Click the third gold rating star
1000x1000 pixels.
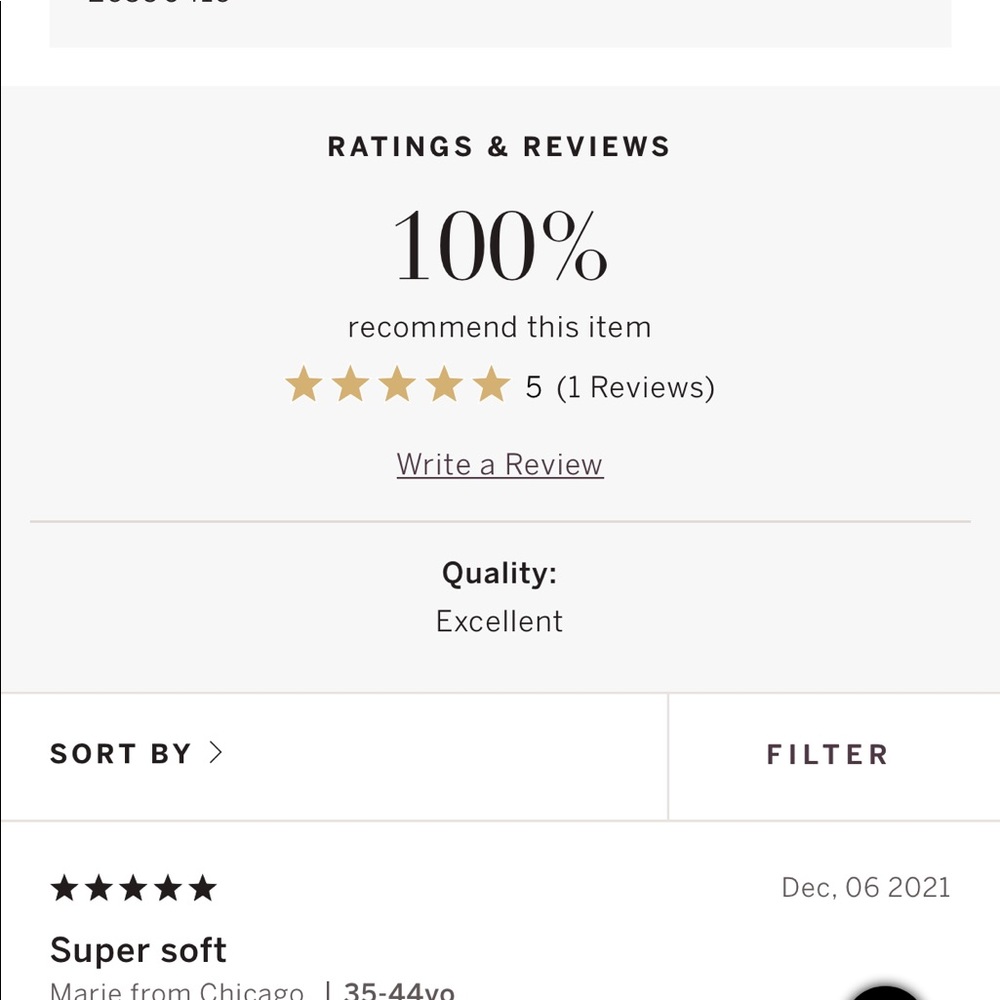click(397, 384)
